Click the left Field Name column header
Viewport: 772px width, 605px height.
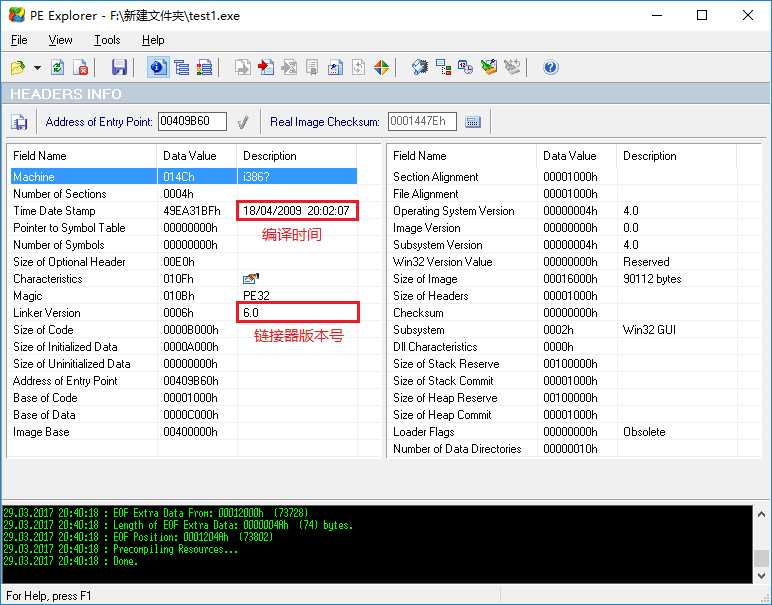tap(82, 156)
